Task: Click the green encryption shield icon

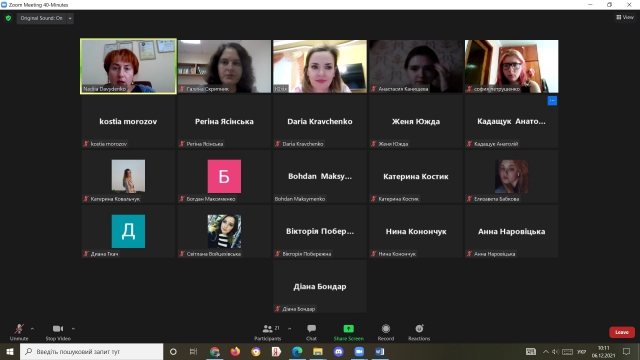Action: click(8, 18)
